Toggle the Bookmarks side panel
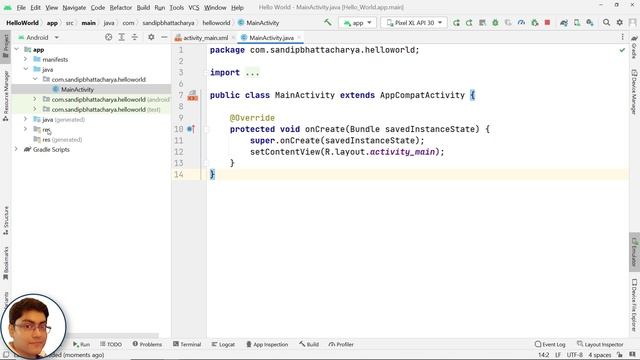 point(6,263)
